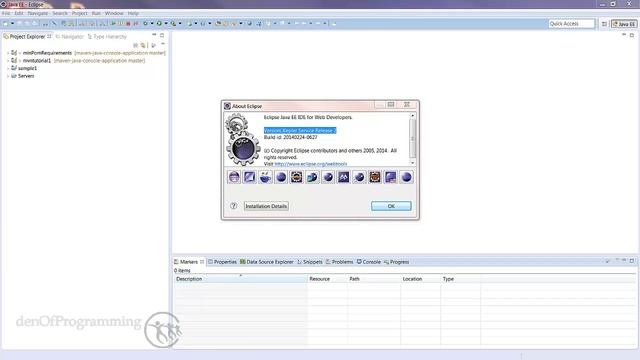Click the Debug bug toolbar icon
Image resolution: width=640 pixels, height=360 pixels.
pos(145,24)
